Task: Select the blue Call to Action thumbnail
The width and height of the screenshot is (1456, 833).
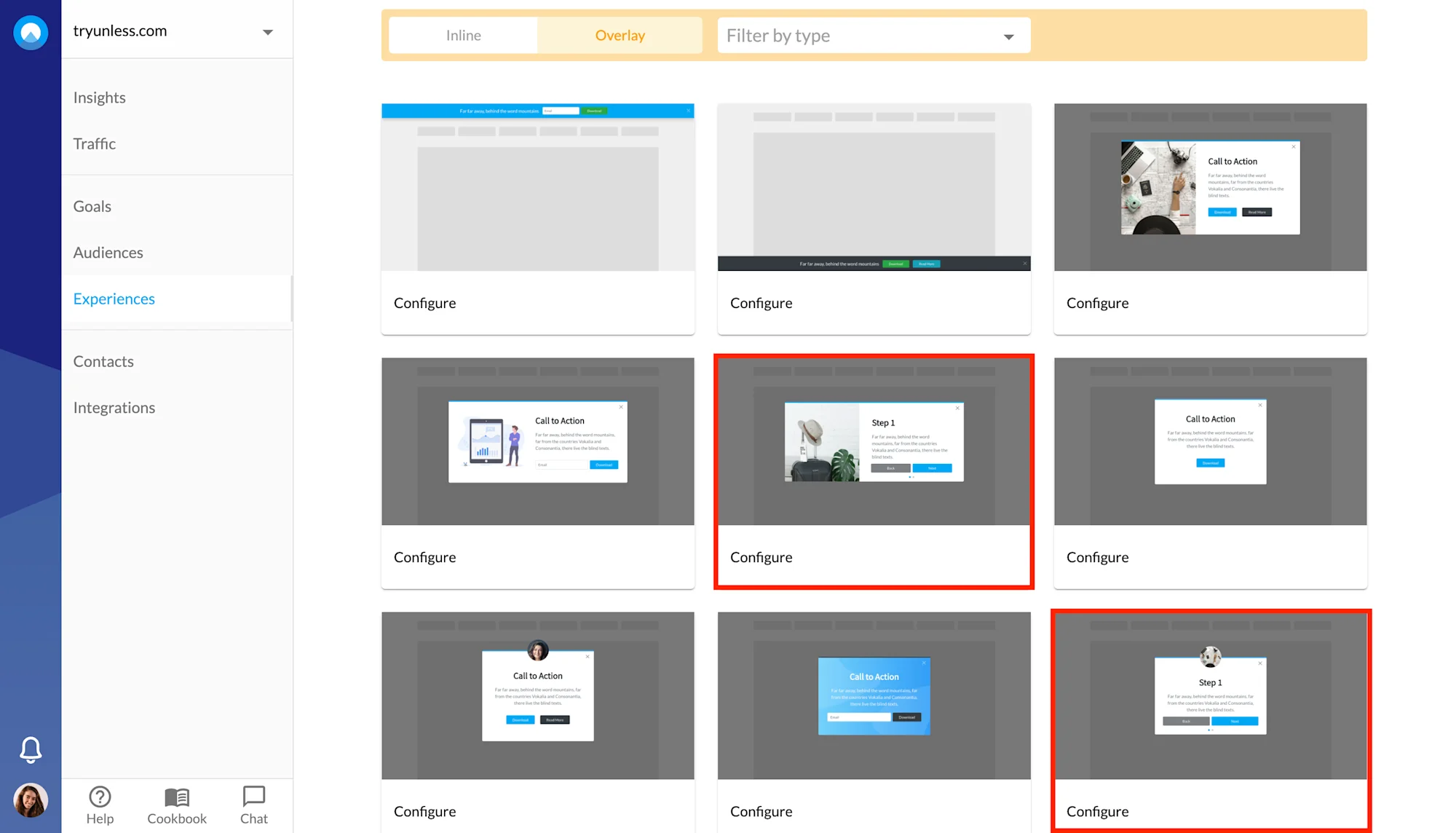Action: pyautogui.click(x=874, y=695)
